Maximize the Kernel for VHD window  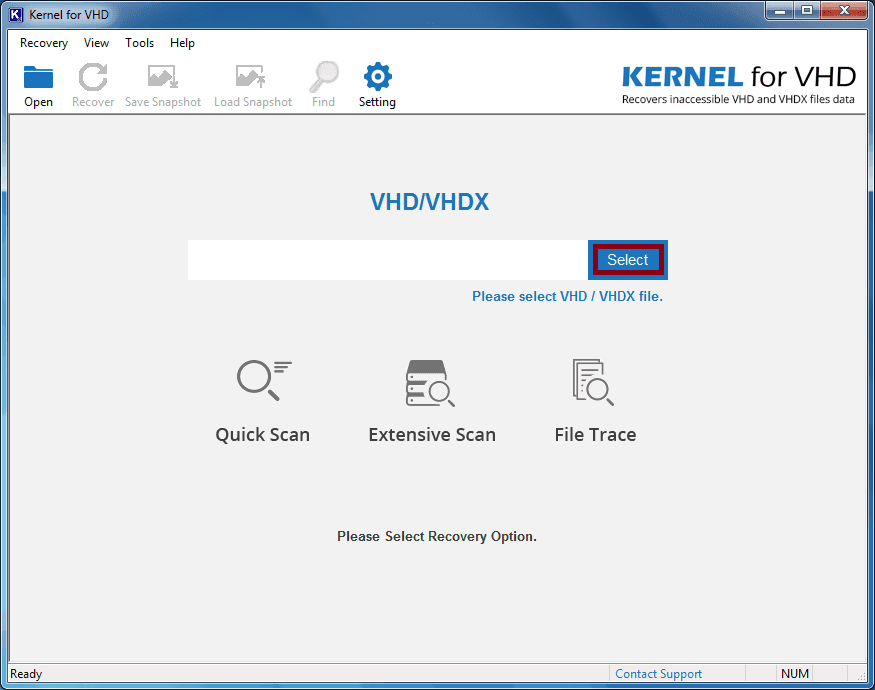807,11
